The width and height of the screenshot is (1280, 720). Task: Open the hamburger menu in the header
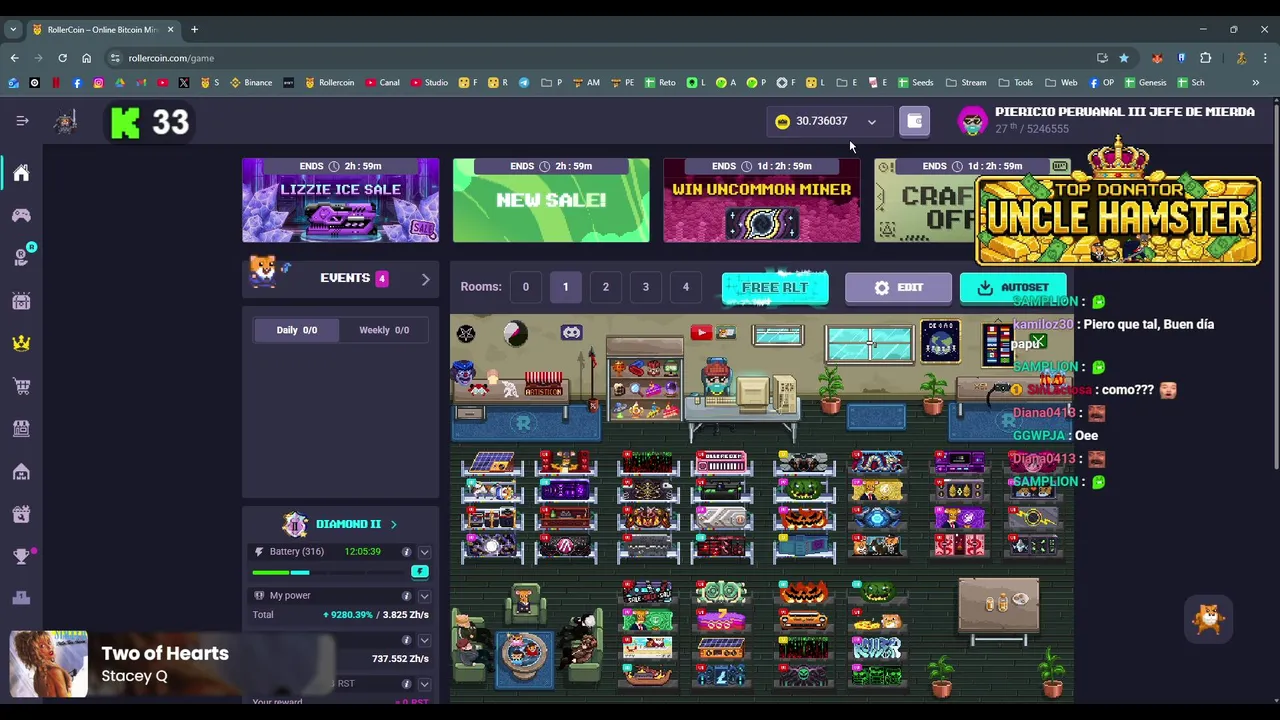(x=22, y=121)
